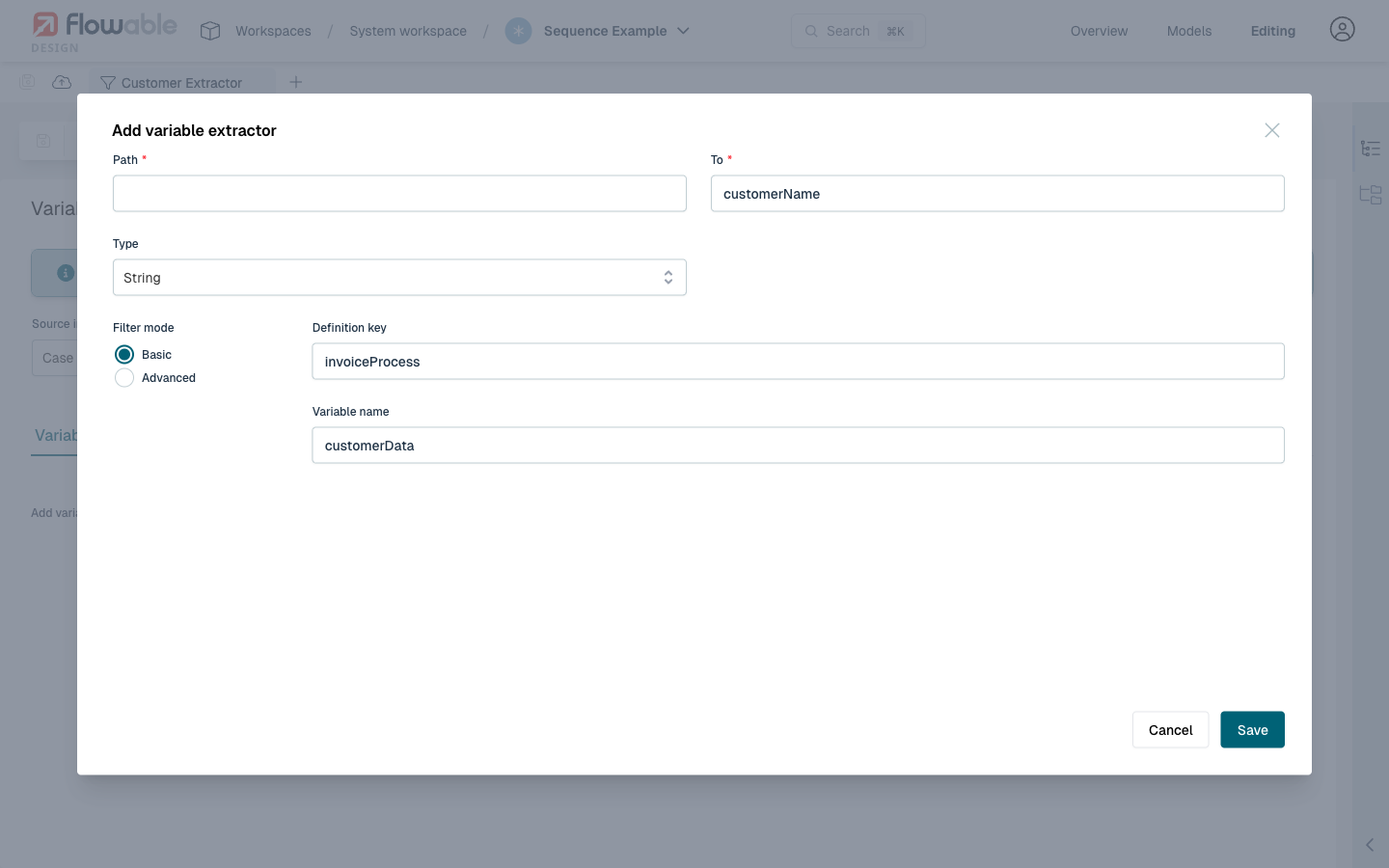Open the Type dropdown showing String

point(399,277)
